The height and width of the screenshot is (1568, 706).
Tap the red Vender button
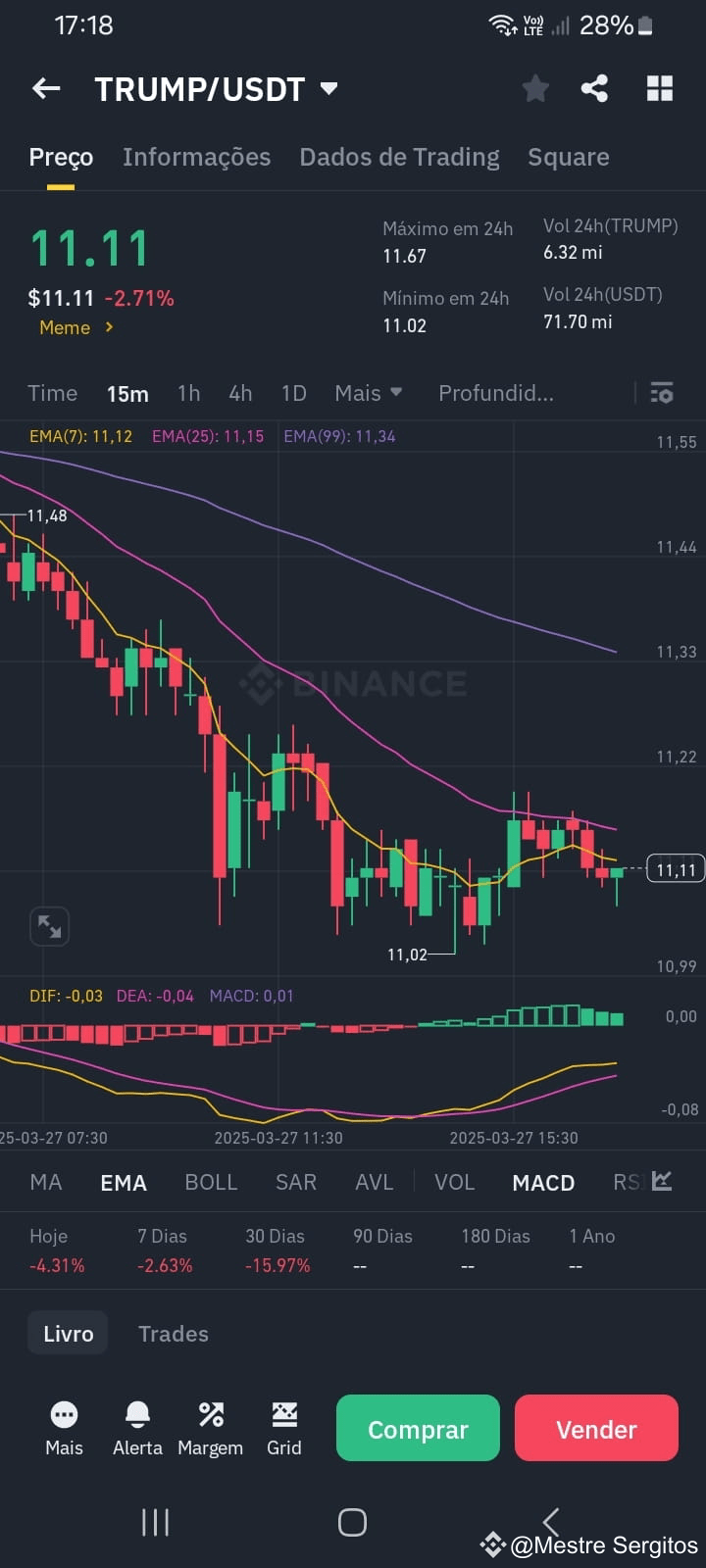coord(596,1428)
